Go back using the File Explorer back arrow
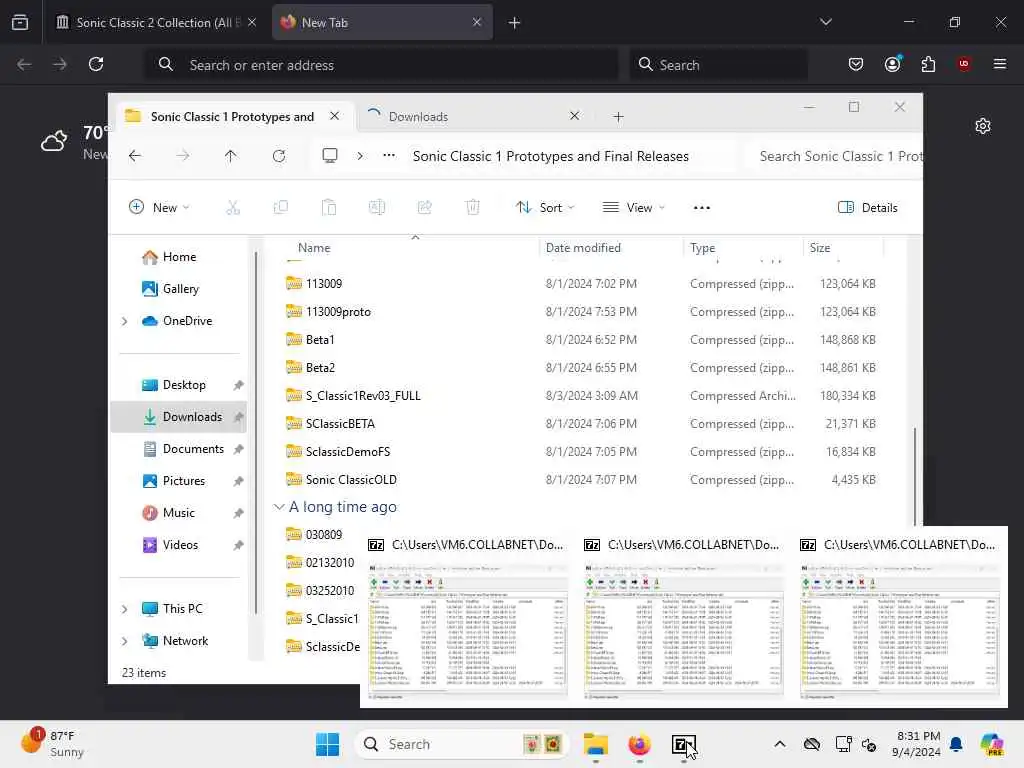Screen dimensions: 1024x768 135,155
